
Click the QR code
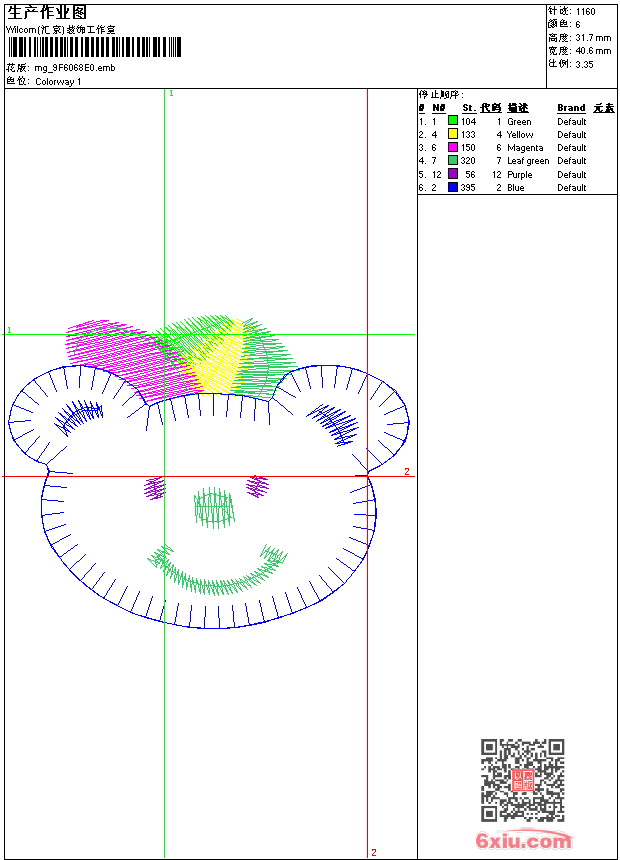(523, 780)
